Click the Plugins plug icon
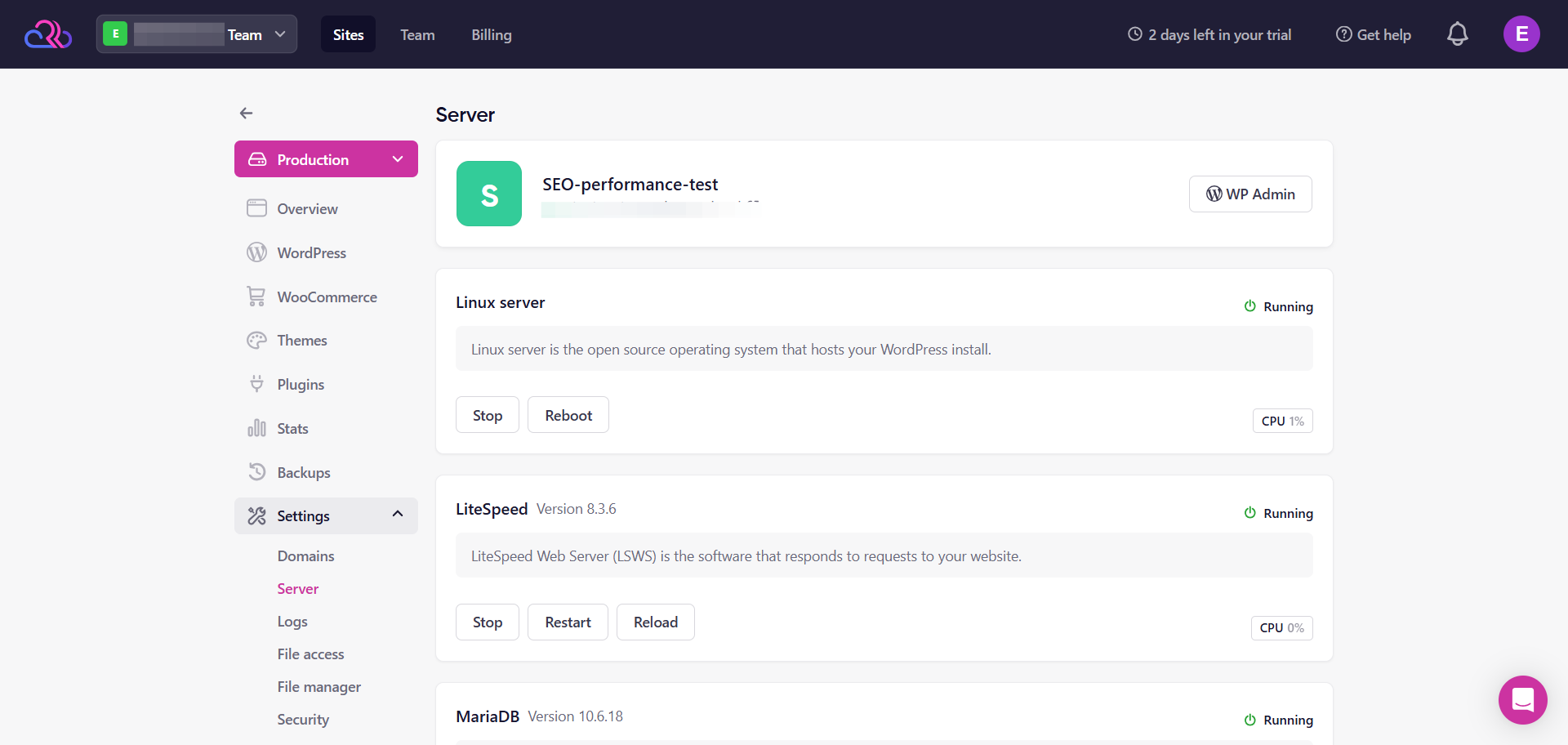 coord(256,384)
